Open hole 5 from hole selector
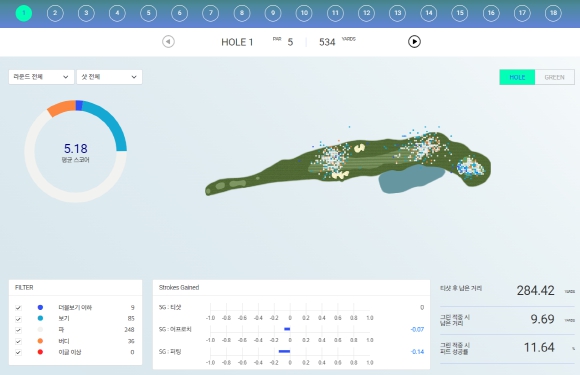580x375 pixels. pos(148,13)
